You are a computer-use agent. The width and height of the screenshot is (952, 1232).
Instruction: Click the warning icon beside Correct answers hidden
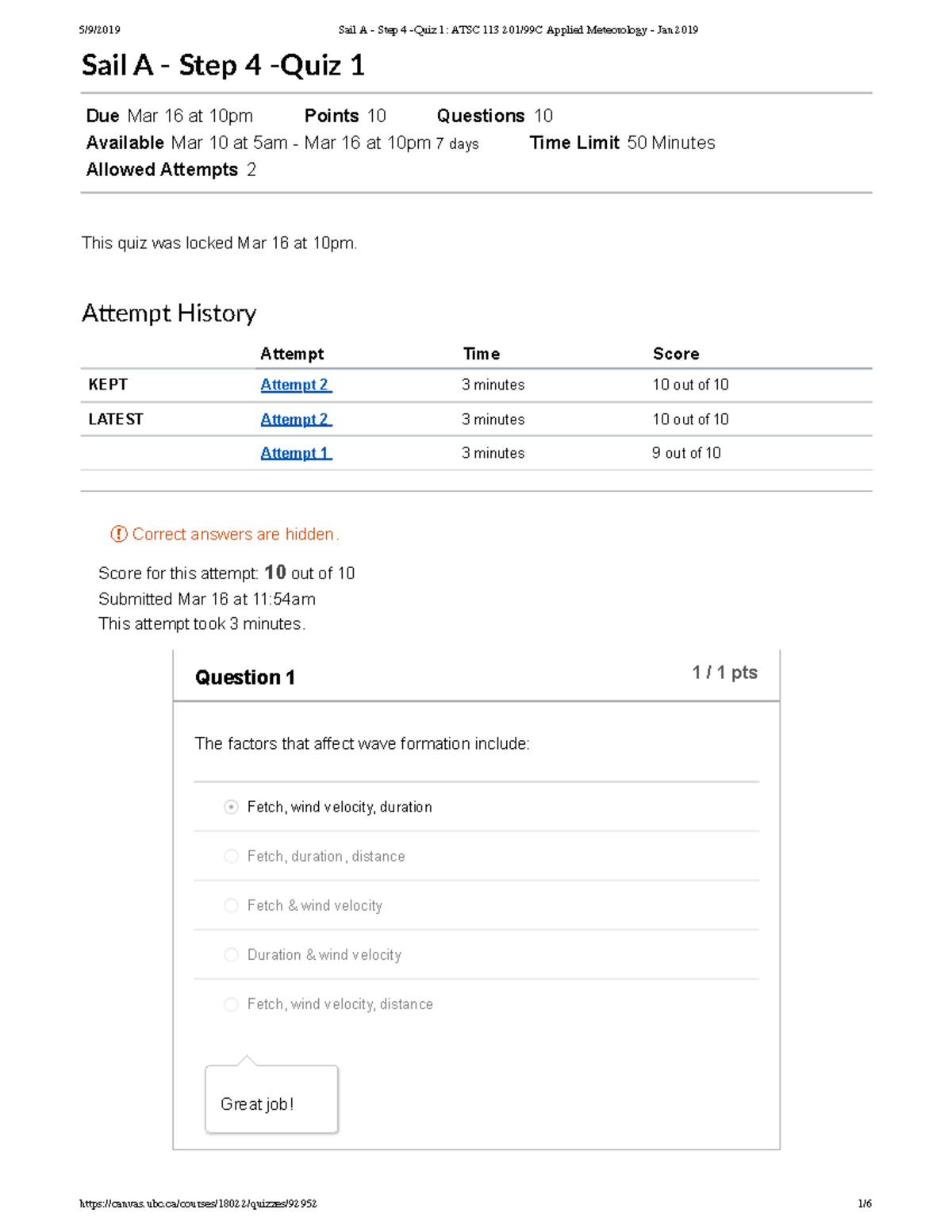tap(118, 534)
